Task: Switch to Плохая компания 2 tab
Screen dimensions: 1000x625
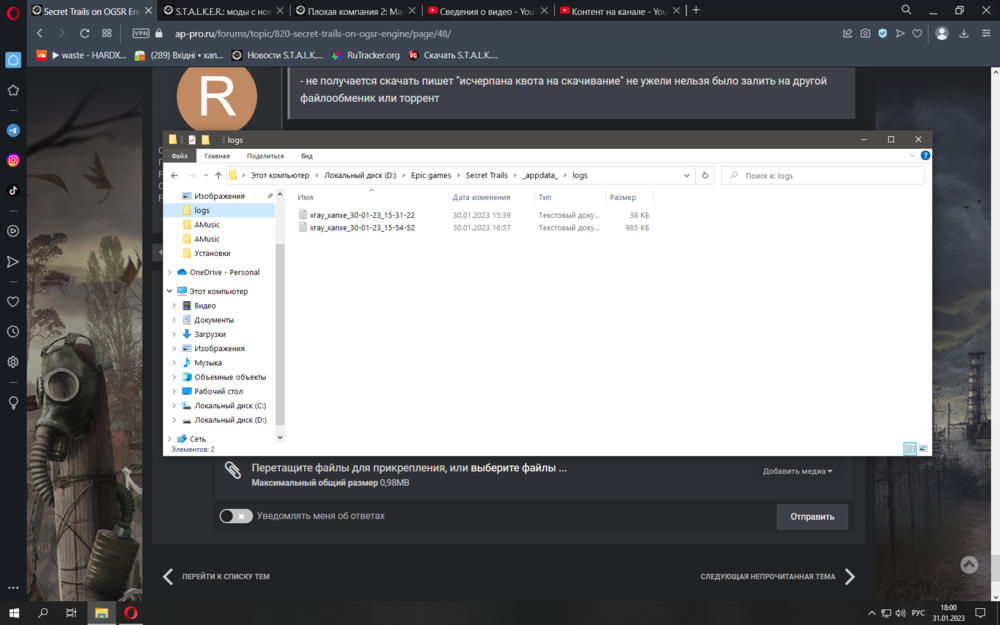Action: (356, 11)
